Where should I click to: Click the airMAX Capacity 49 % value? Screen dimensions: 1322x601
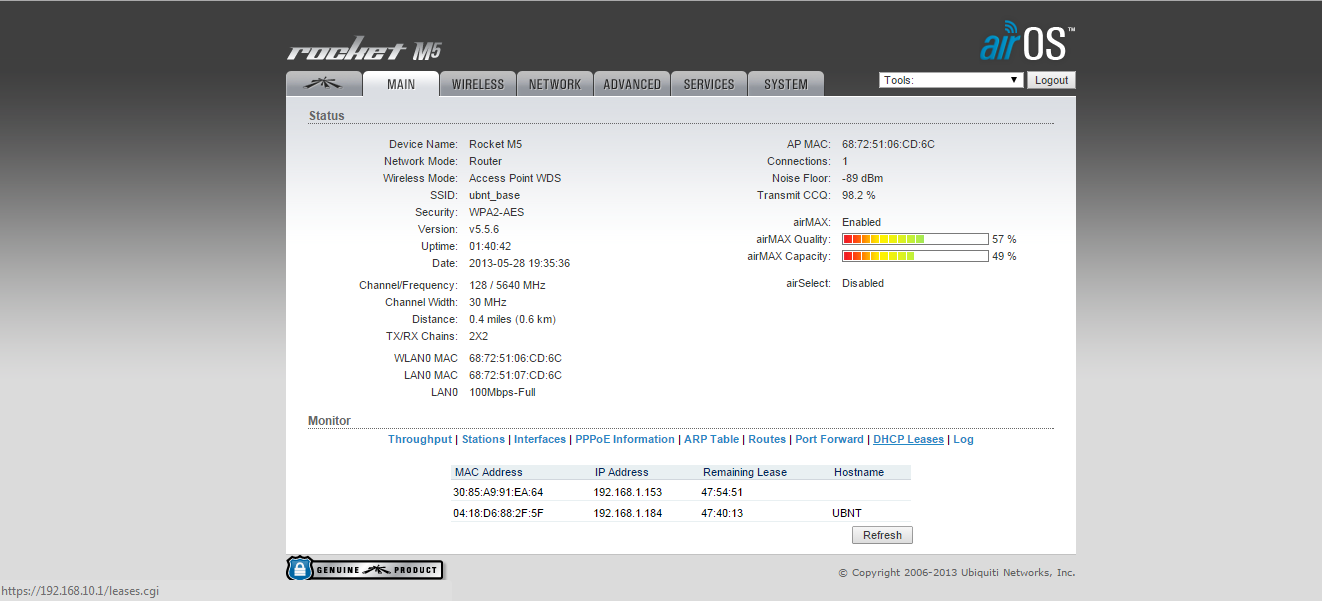(x=1004, y=256)
